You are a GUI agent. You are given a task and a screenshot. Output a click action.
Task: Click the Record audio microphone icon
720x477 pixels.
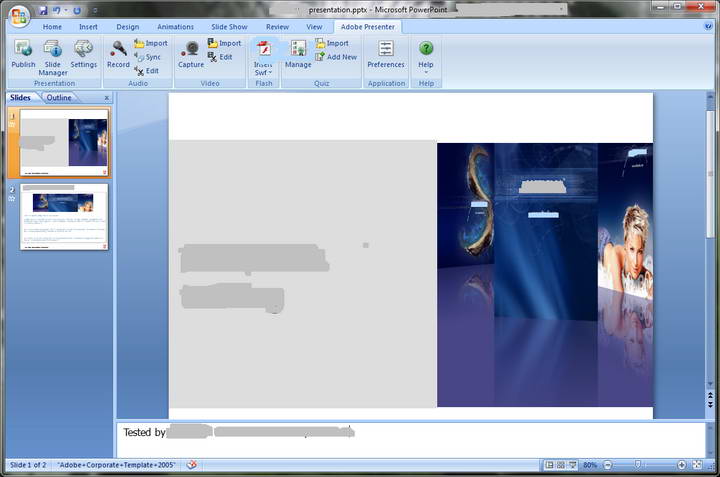point(118,50)
